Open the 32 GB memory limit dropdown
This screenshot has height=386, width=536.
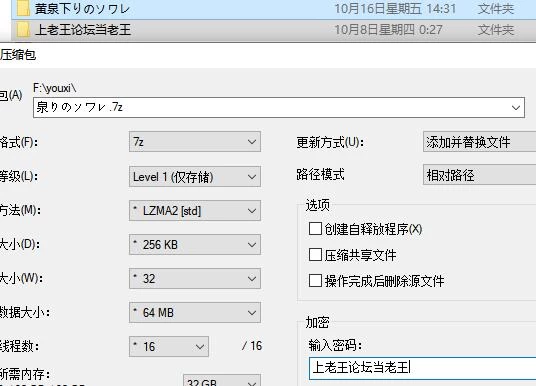222,381
